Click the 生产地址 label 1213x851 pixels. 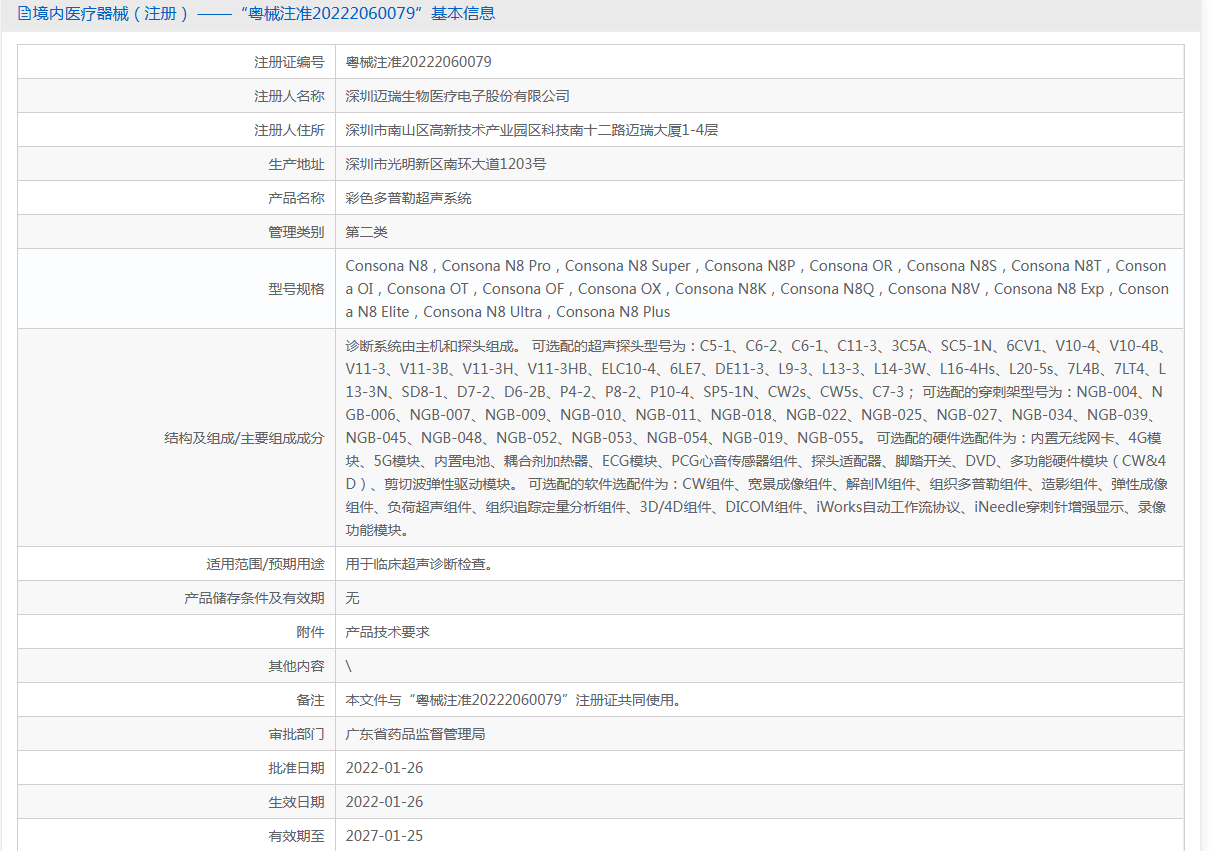tap(296, 164)
